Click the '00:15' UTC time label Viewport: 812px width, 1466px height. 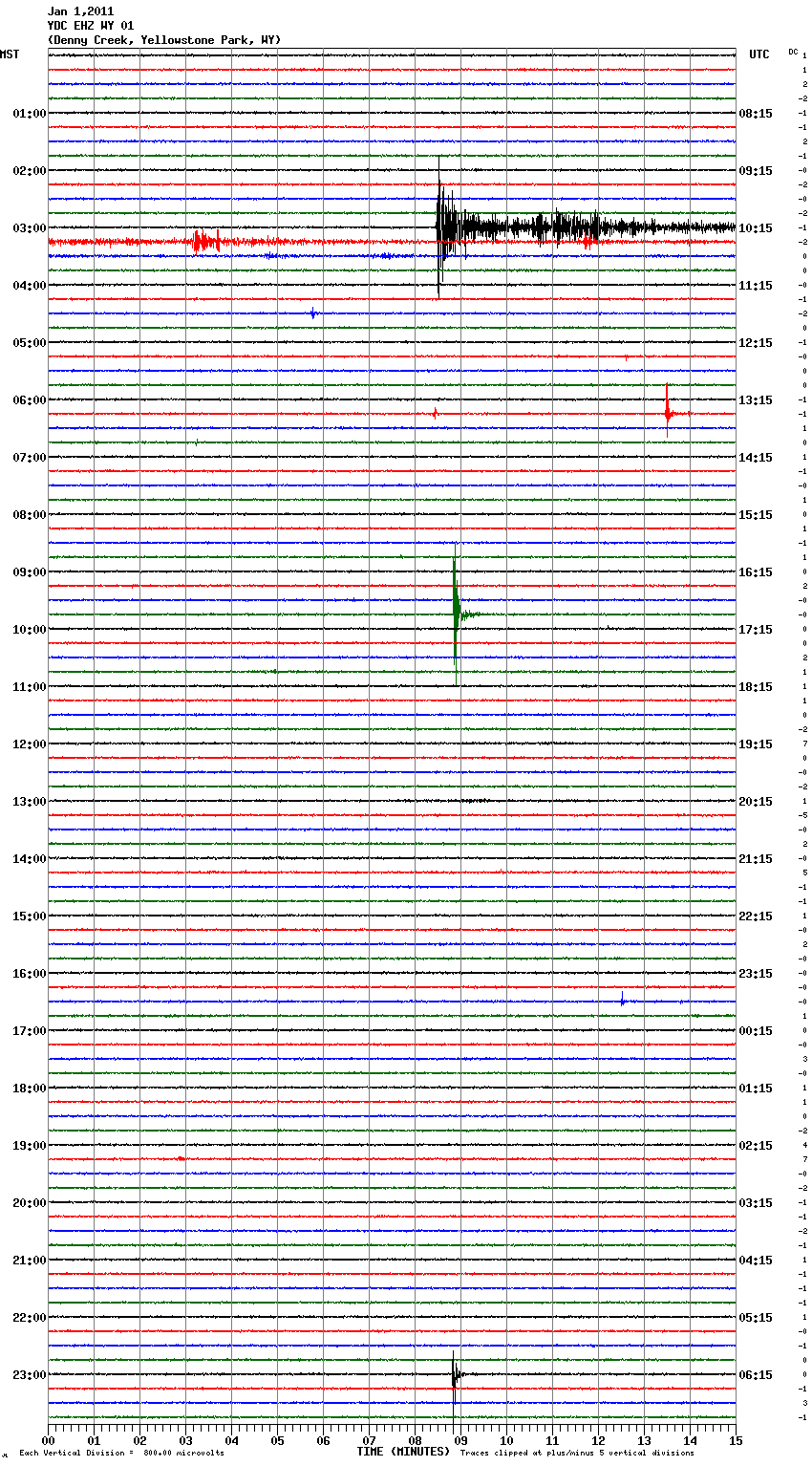click(756, 1031)
